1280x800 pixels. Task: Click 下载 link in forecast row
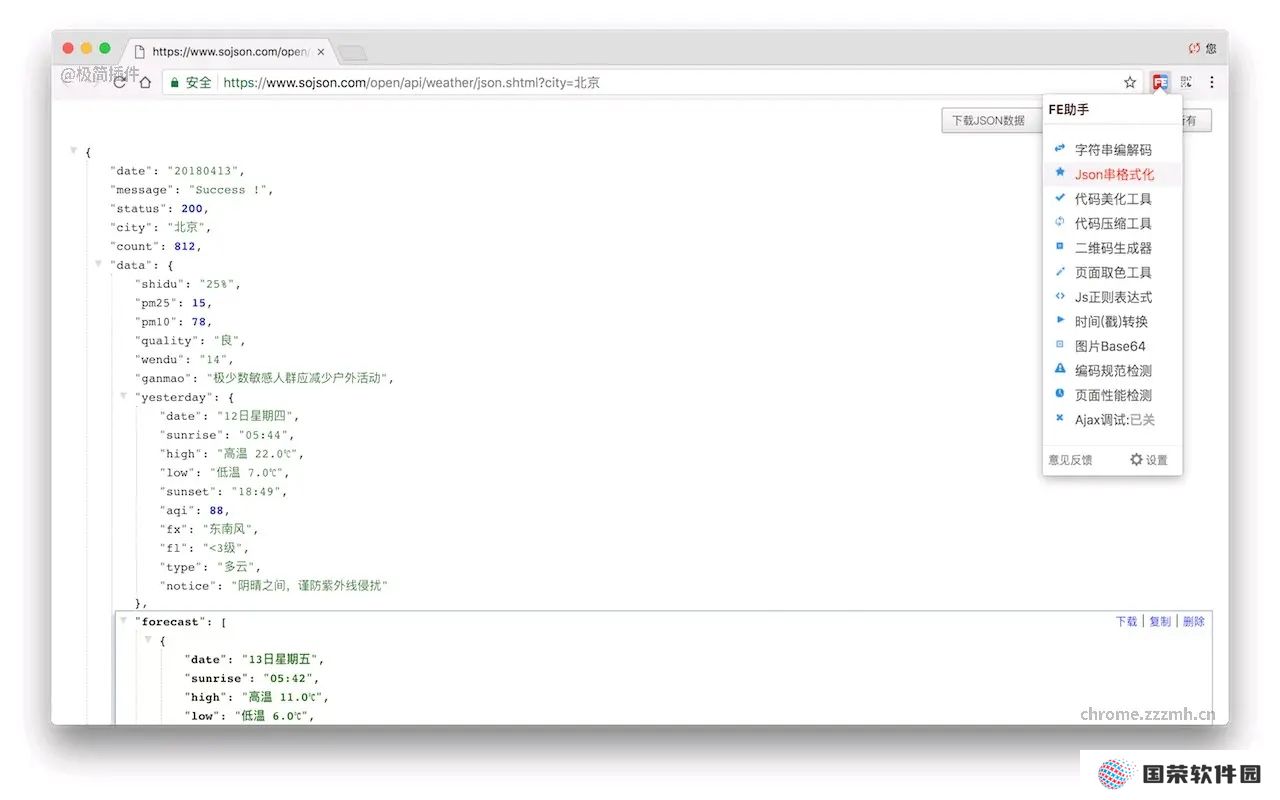pos(1126,621)
